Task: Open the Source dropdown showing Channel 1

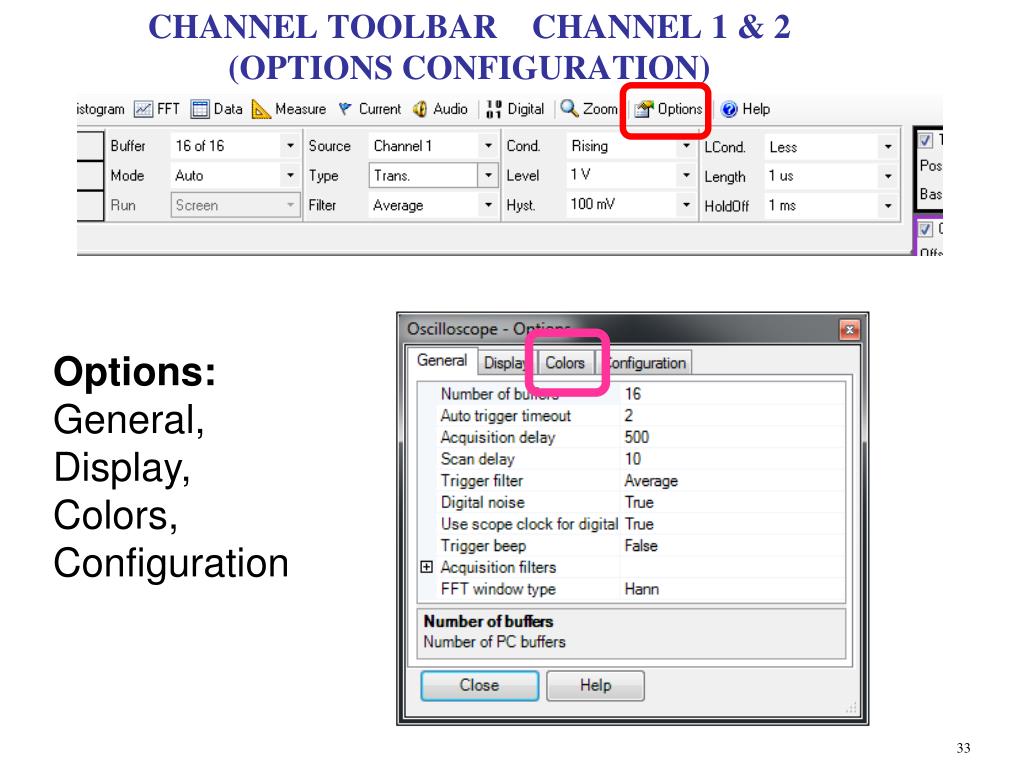Action: click(432, 146)
